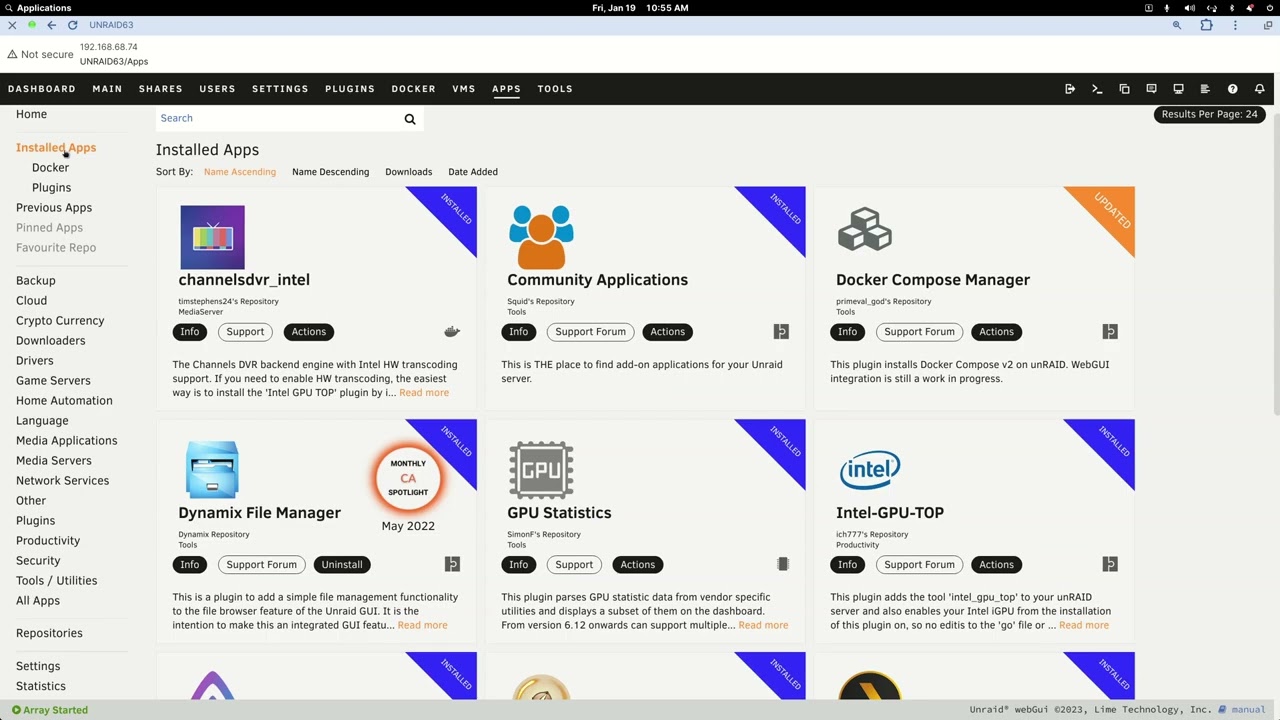Open Results Per Page: 24 selector
Image resolution: width=1280 pixels, height=720 pixels.
pyautogui.click(x=1209, y=114)
